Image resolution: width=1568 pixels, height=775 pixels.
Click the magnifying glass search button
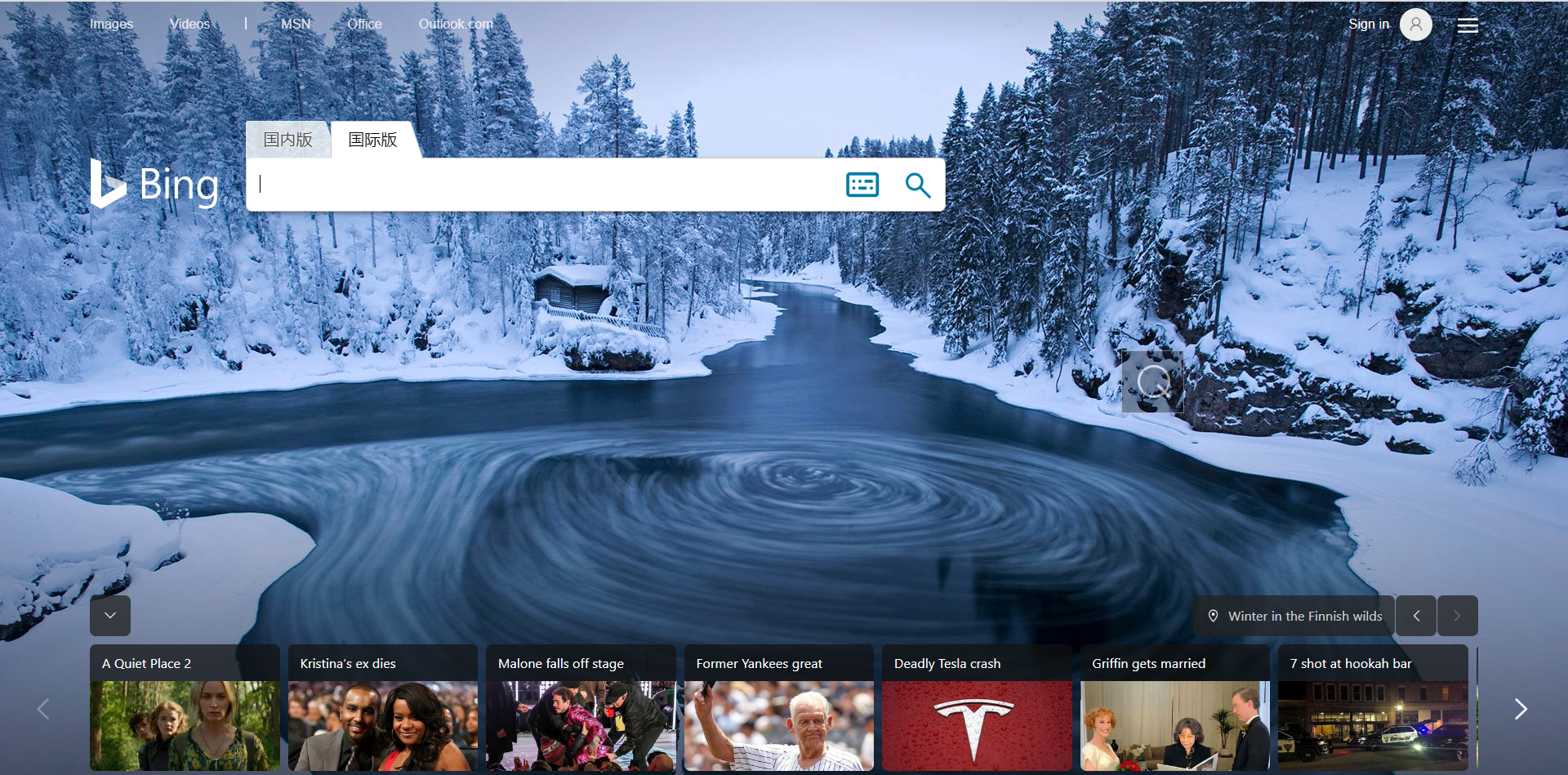[918, 185]
